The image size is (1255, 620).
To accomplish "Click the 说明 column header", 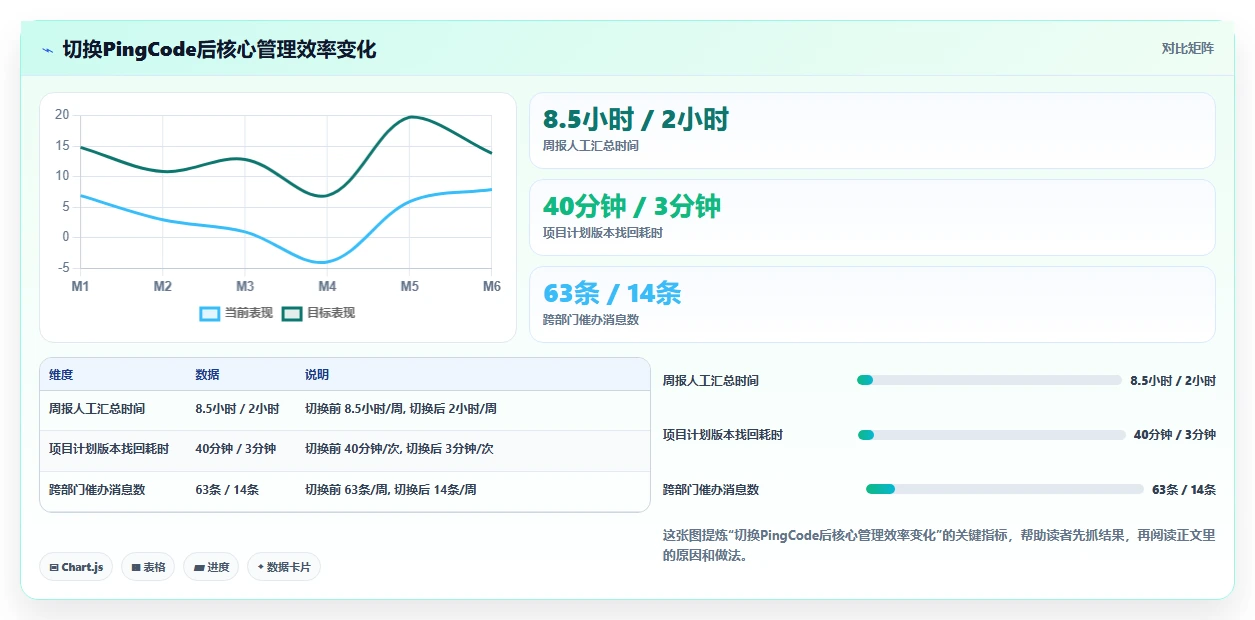I will (x=317, y=375).
